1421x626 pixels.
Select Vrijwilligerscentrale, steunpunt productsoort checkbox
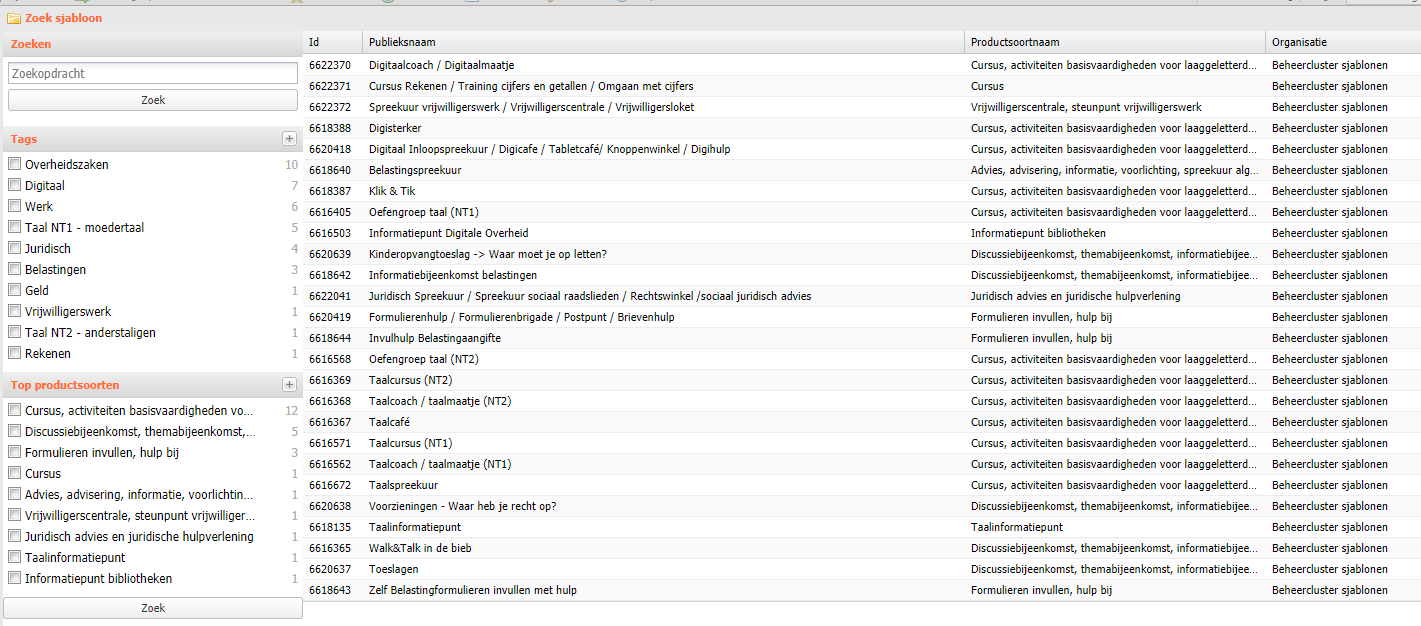pos(14,515)
